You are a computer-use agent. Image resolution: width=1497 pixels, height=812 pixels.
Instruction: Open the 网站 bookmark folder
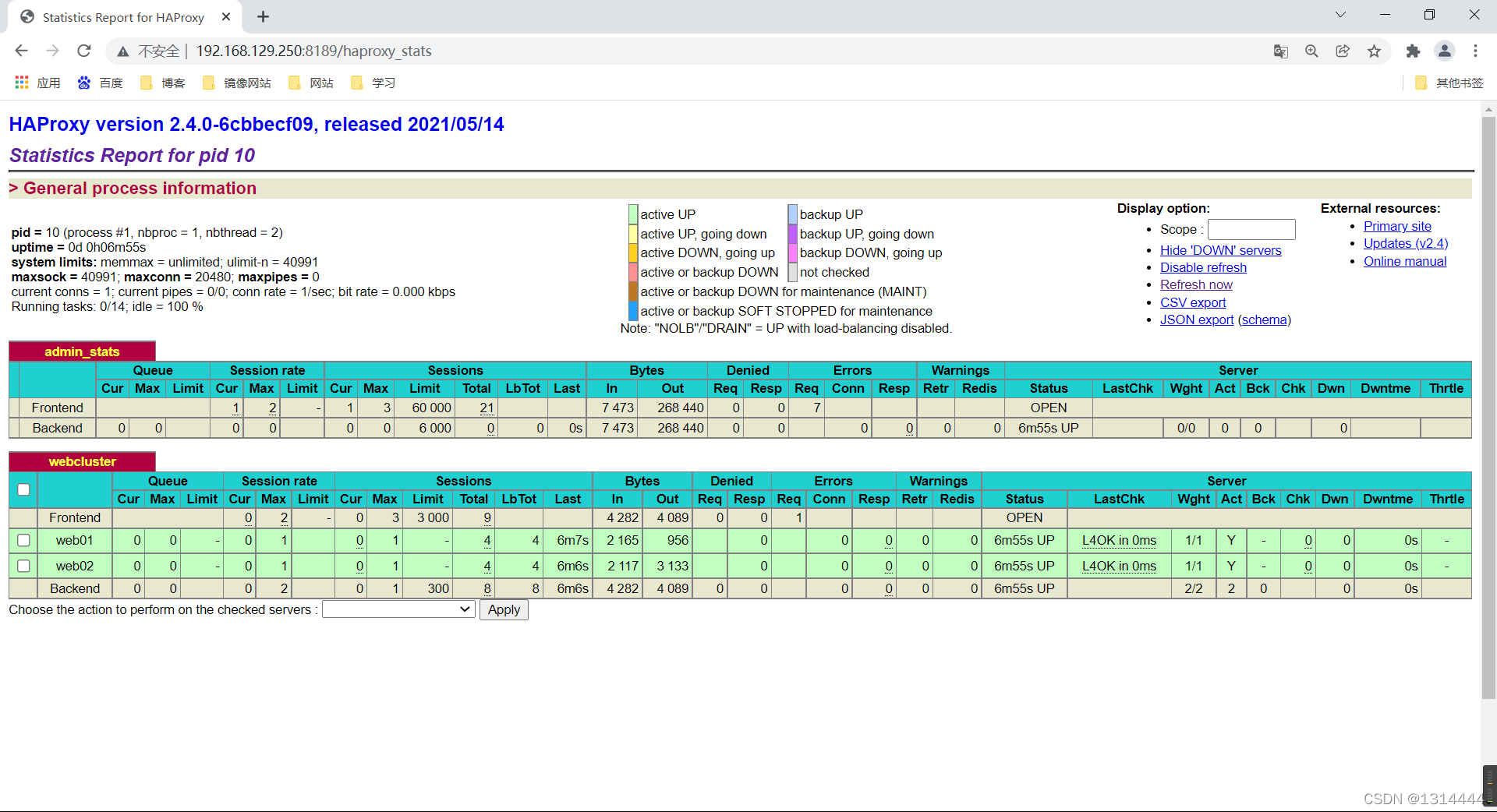tap(310, 83)
